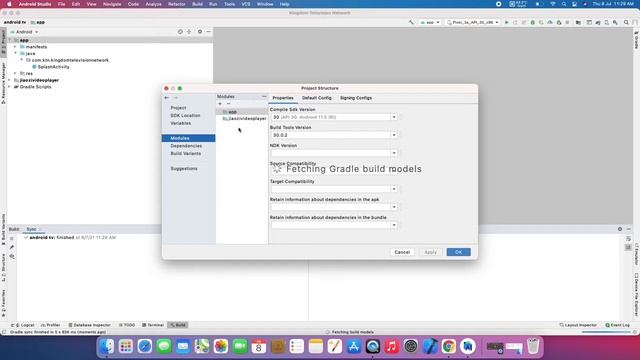Open Finder from the Dock
The height and width of the screenshot is (360, 640).
point(107,347)
